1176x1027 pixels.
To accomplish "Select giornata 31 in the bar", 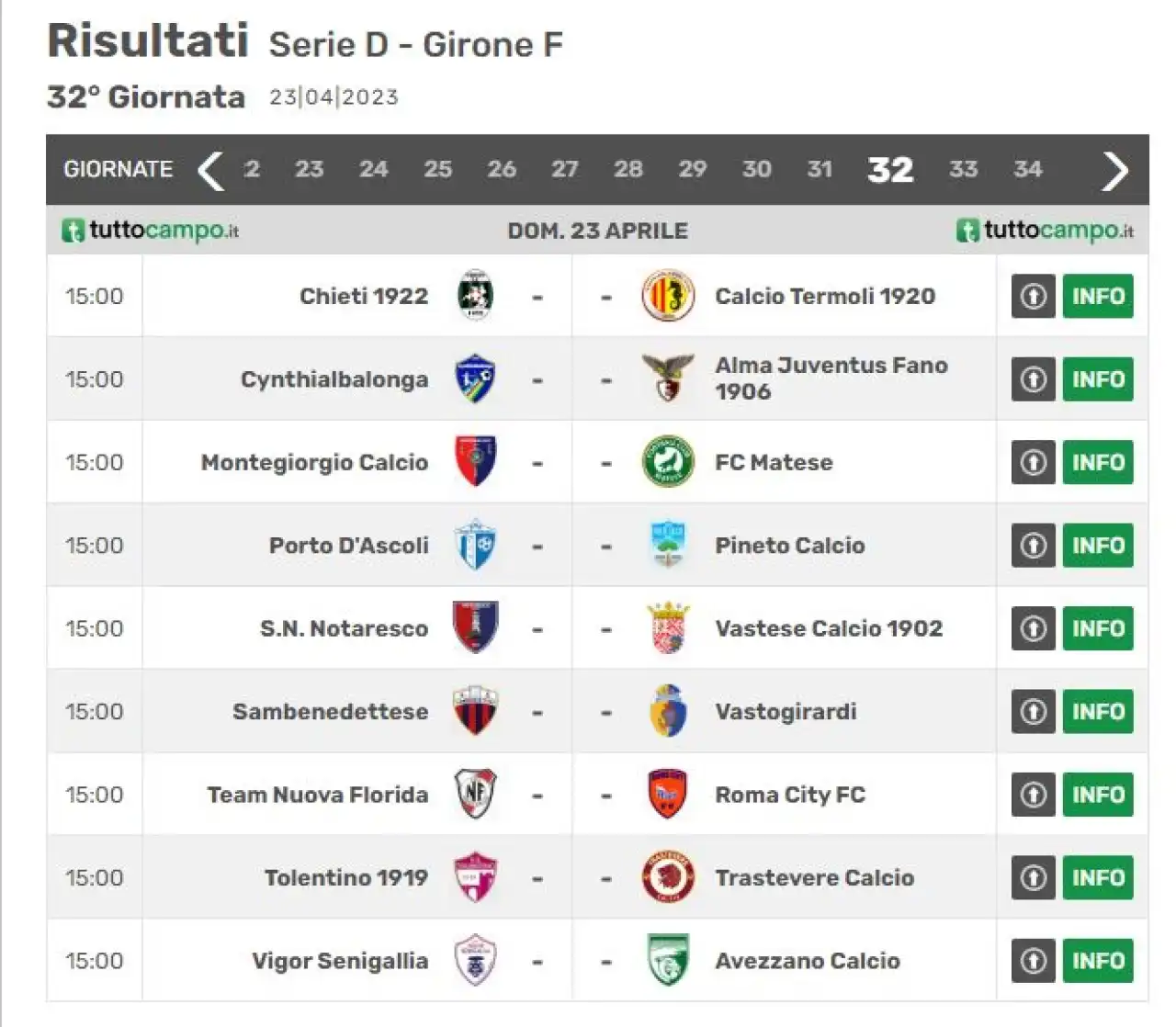I will point(820,169).
